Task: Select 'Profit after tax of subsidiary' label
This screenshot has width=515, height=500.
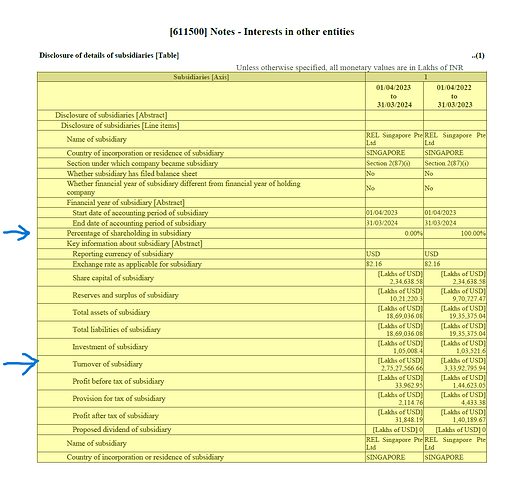Action: (116, 416)
